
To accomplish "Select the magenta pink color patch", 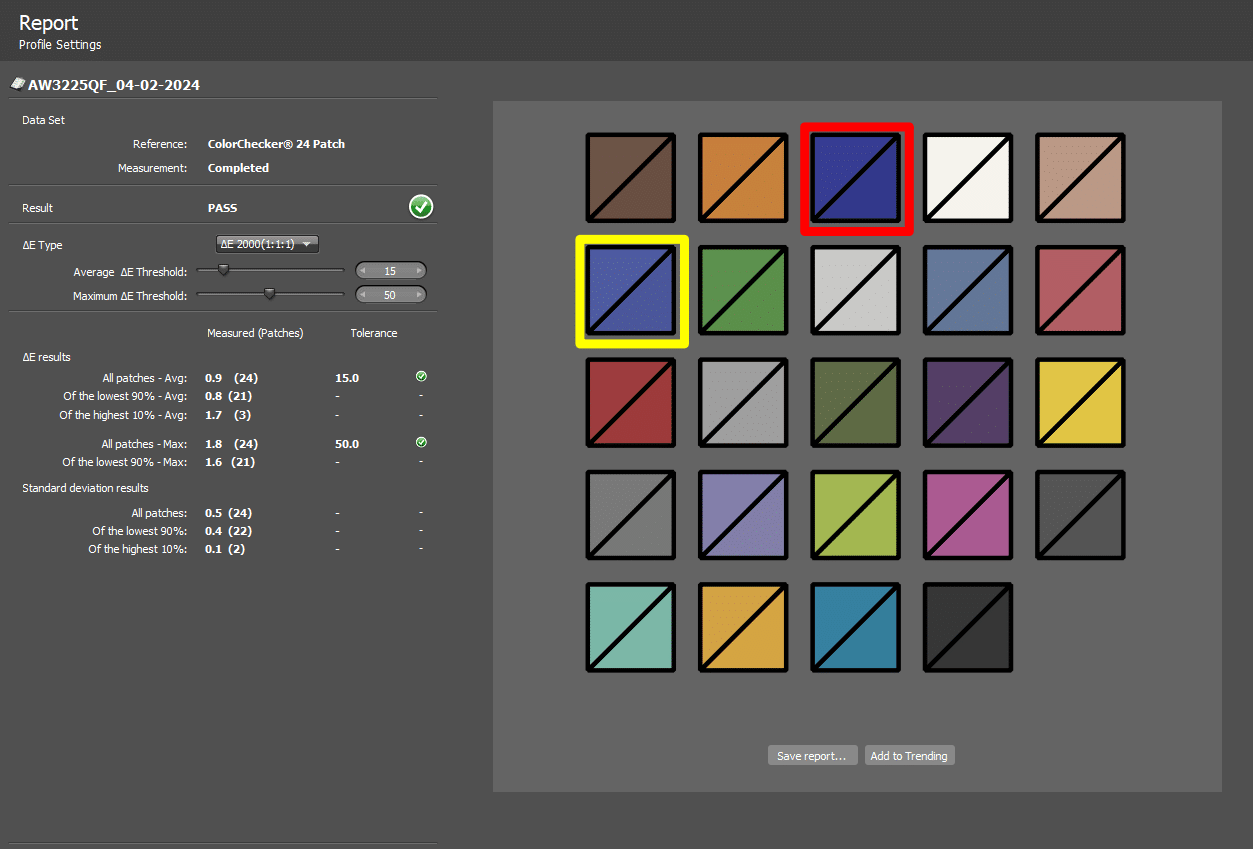I will coord(968,515).
